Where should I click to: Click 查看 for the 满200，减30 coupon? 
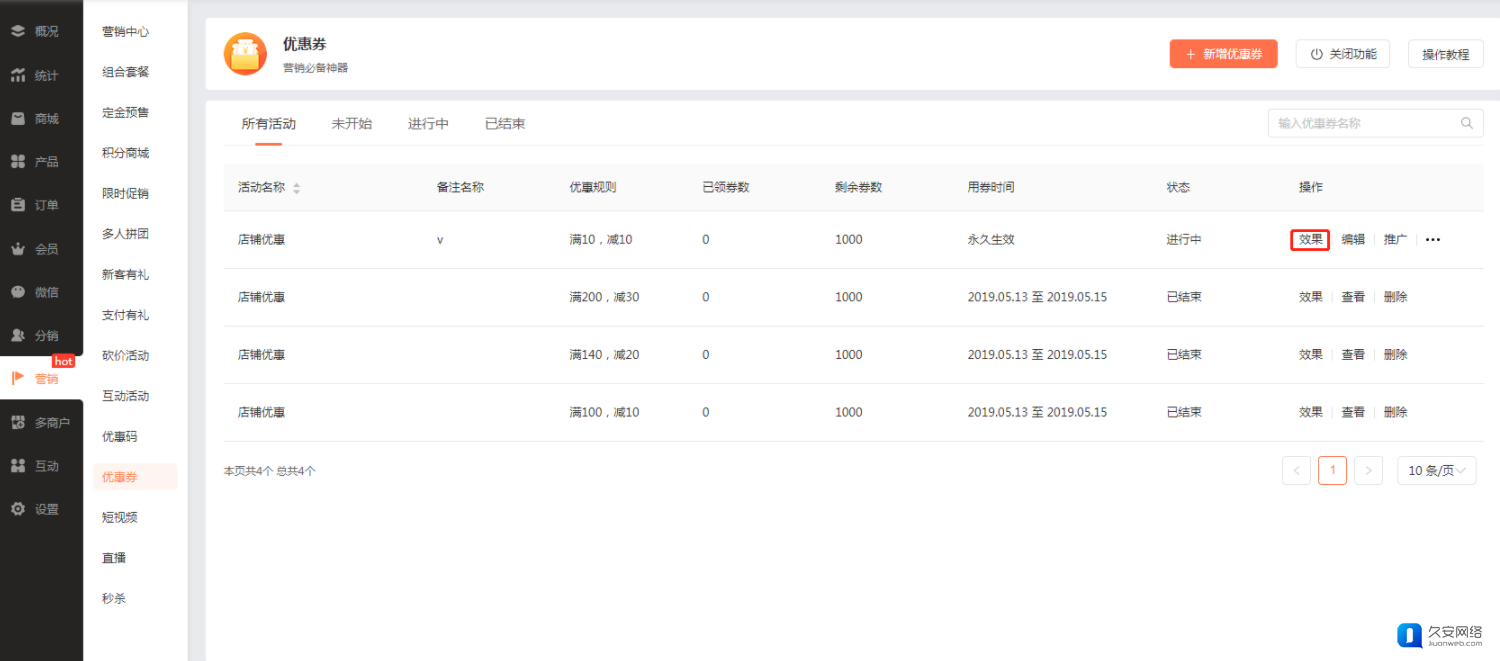1353,297
